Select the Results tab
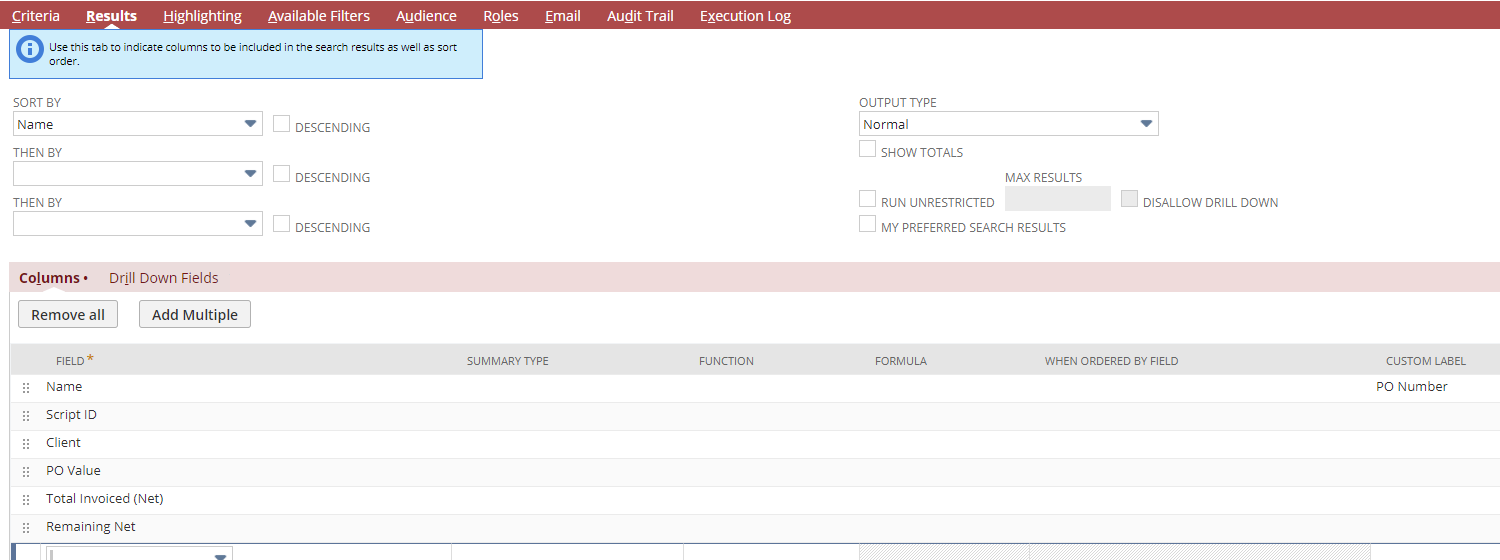The height and width of the screenshot is (560, 1500). tap(111, 16)
